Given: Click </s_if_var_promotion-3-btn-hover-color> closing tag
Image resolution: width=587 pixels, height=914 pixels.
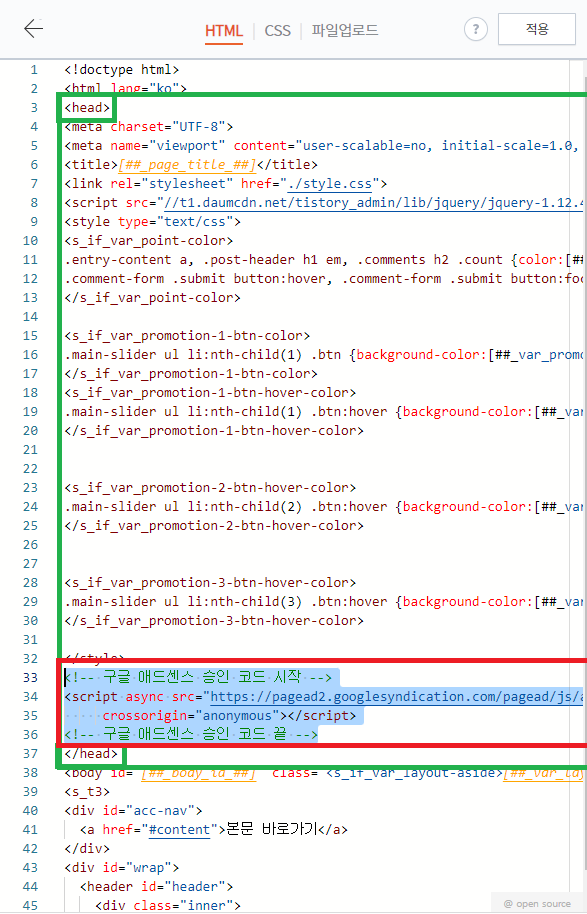Looking at the screenshot, I should (x=214, y=621).
